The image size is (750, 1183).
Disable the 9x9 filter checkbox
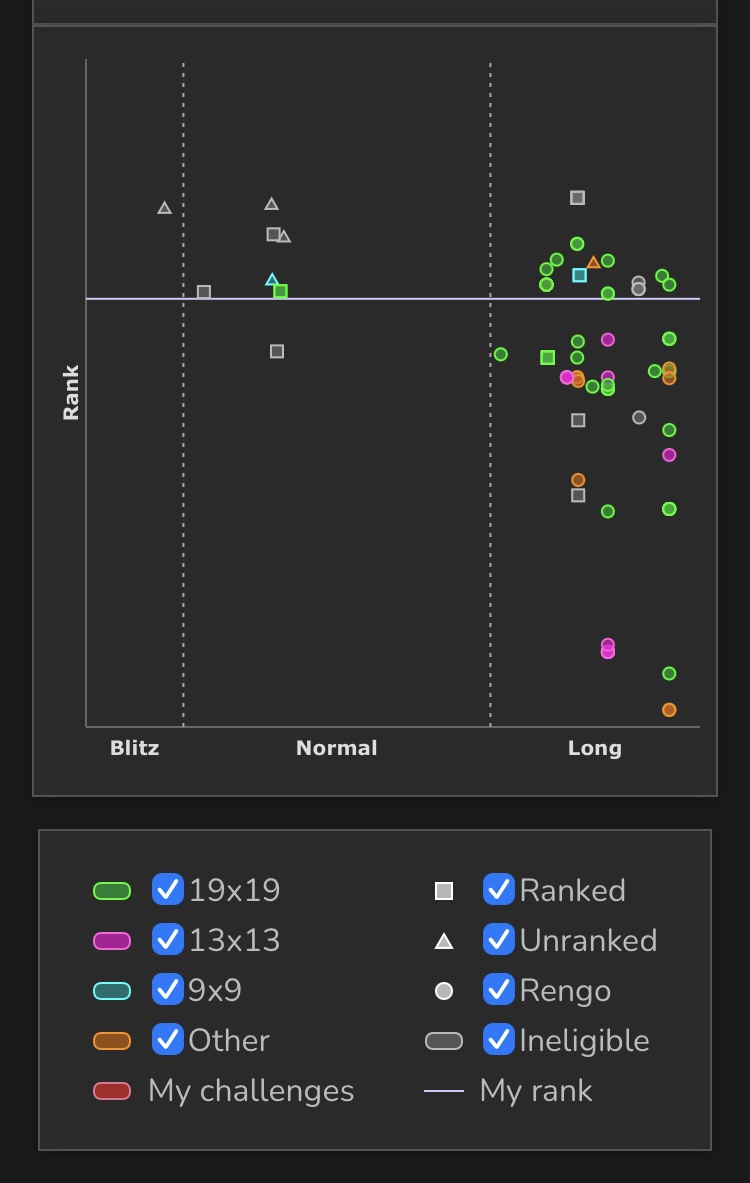pos(168,990)
